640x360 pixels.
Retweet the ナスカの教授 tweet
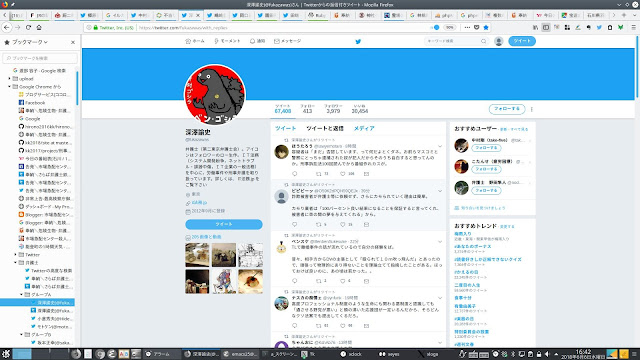(x=319, y=326)
